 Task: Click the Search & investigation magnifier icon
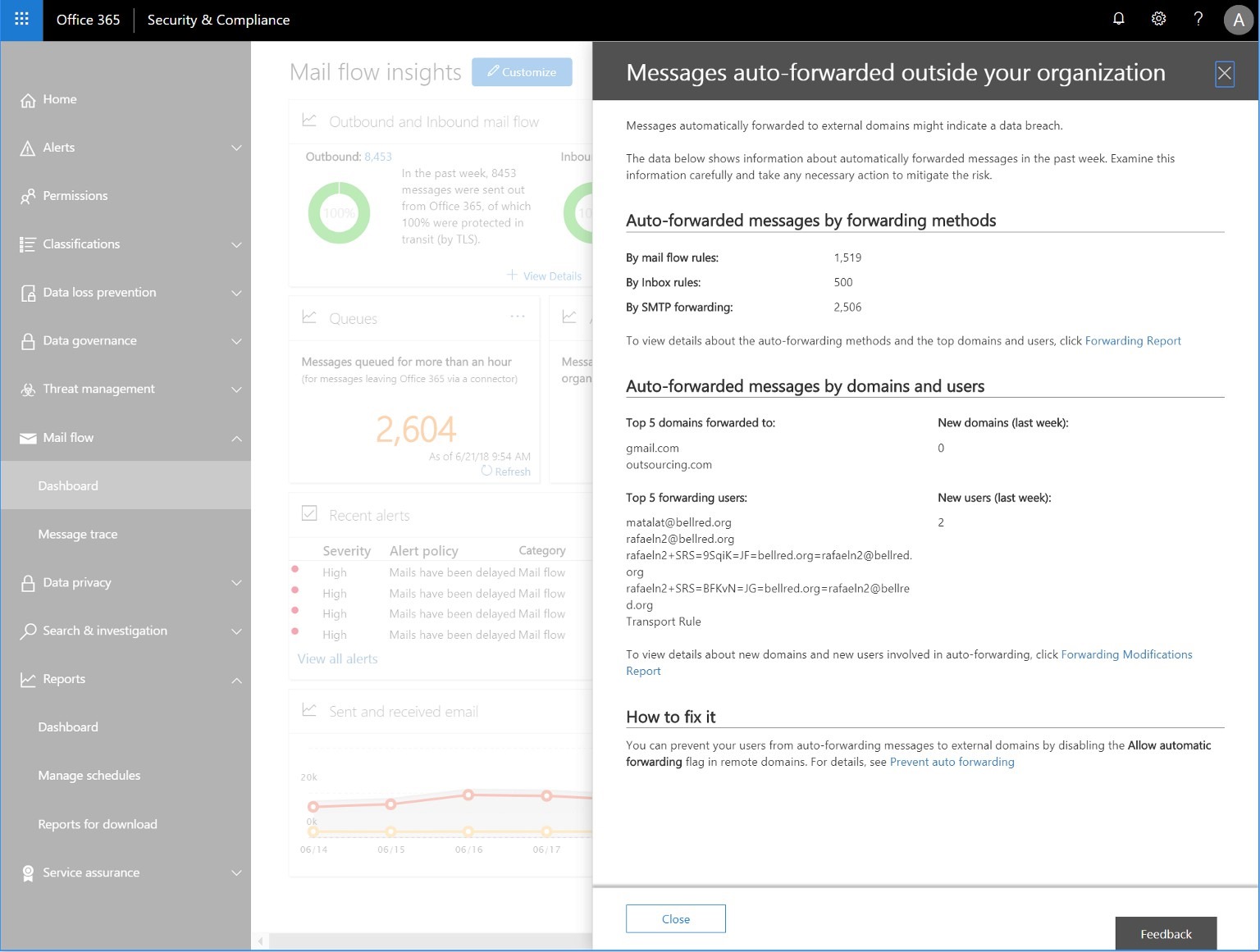(x=28, y=631)
